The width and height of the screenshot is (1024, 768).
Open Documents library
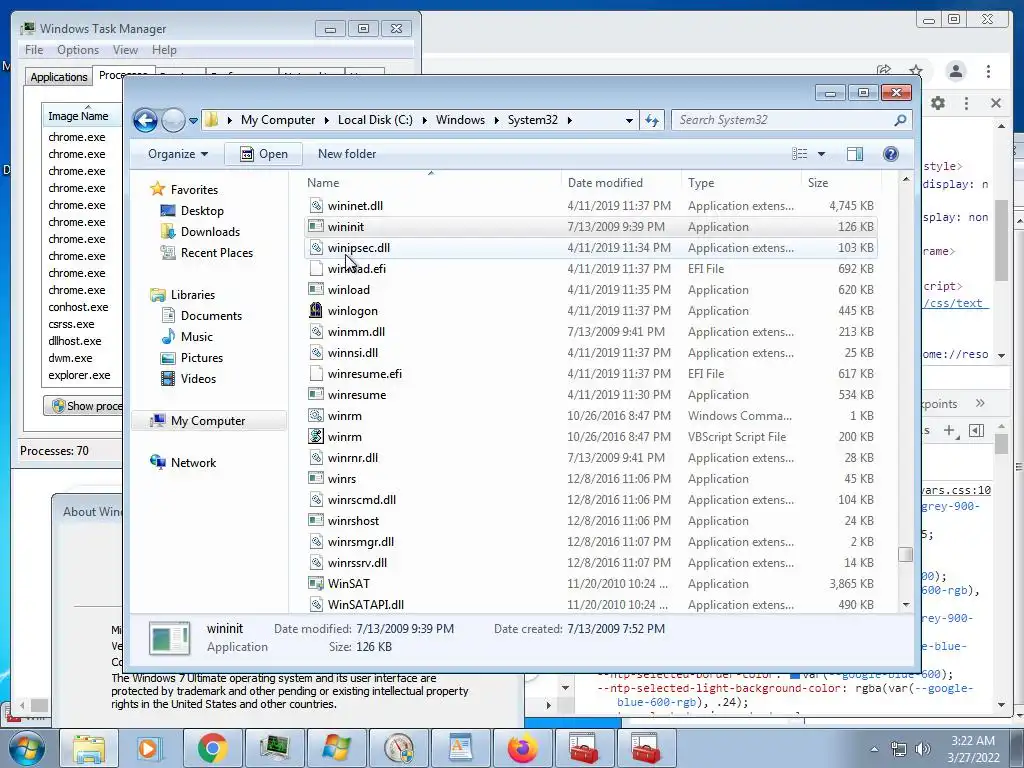tap(211, 316)
